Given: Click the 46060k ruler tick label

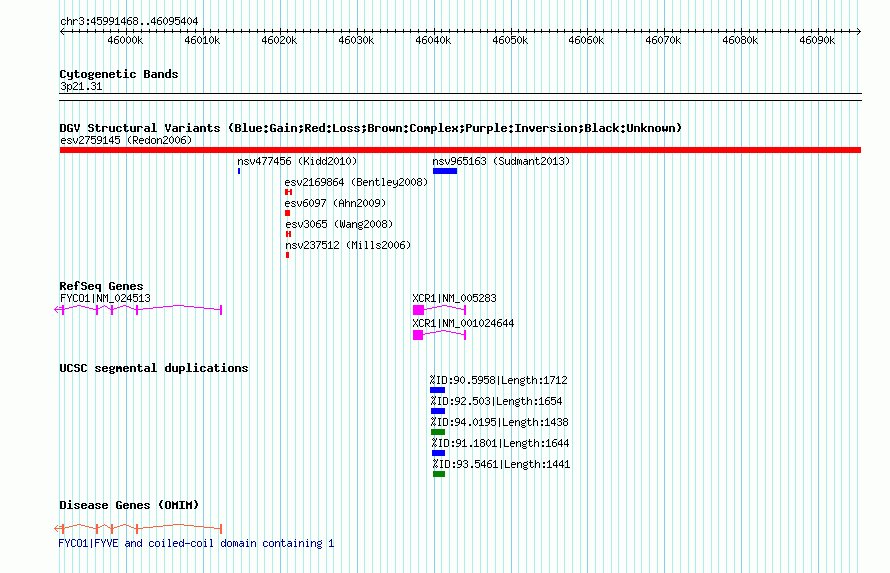Looking at the screenshot, I should point(586,40).
